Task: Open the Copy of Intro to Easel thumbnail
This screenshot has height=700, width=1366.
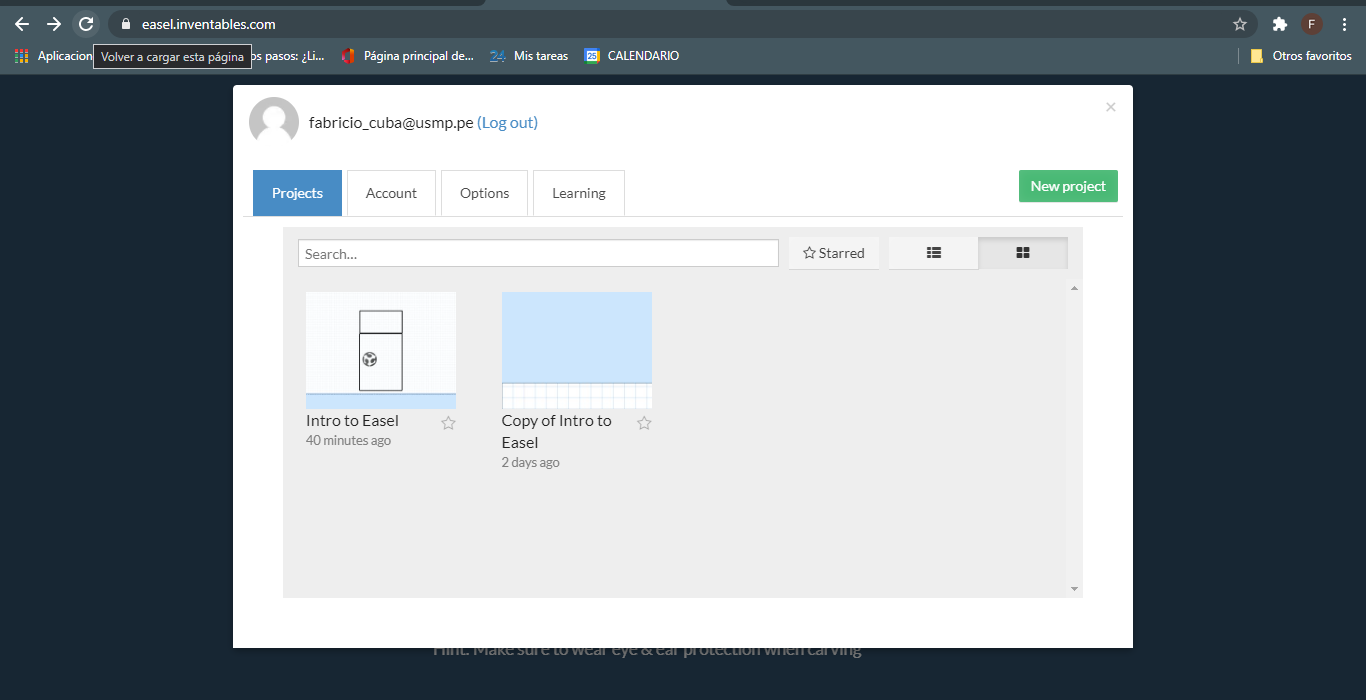Action: coord(577,350)
